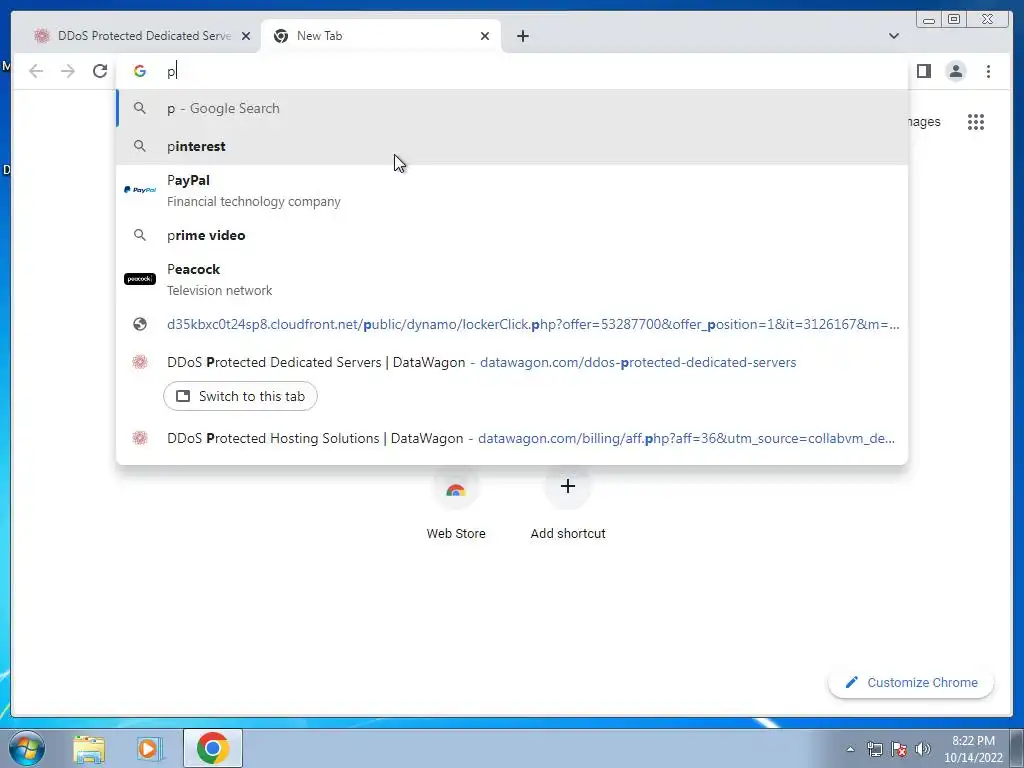
Task: Open DDoS Protected Hosting Solutions suggestion
Action: (x=512, y=438)
